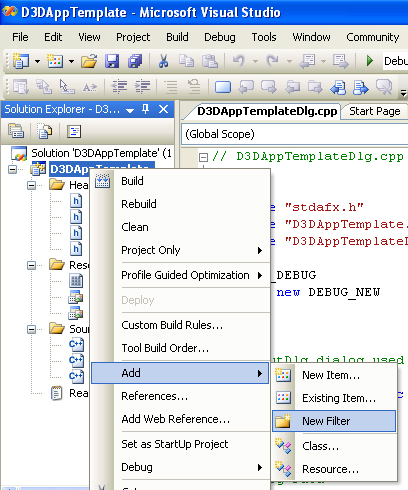Open the Solution Explorer window position dropdown
408x490 pixels.
[130, 110]
